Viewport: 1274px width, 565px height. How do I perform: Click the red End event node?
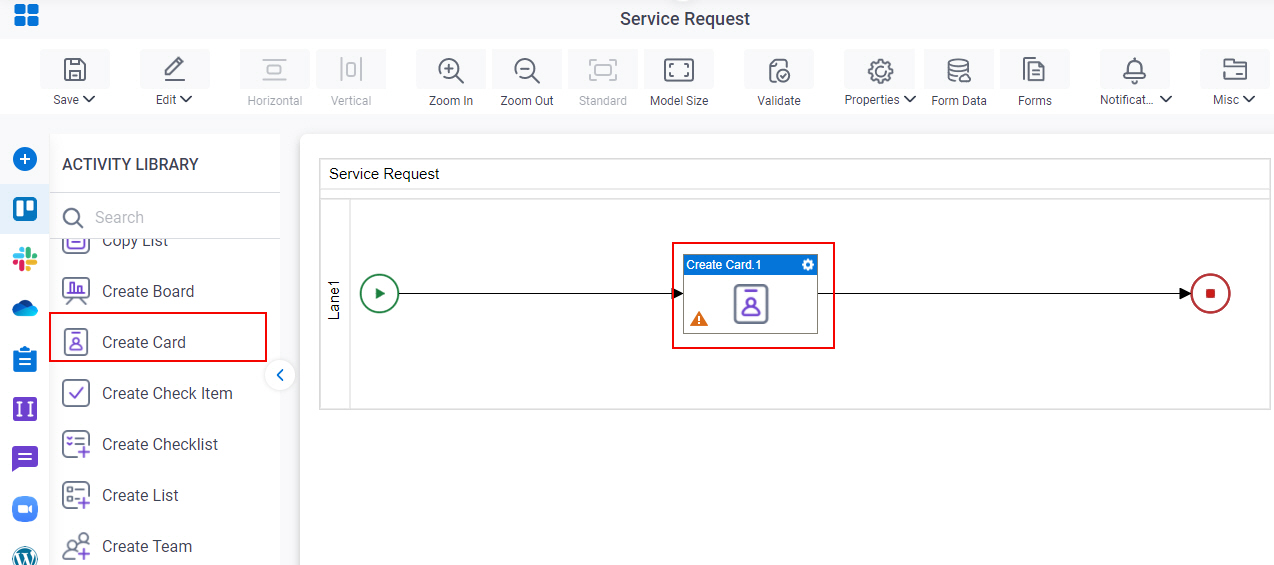point(1210,294)
